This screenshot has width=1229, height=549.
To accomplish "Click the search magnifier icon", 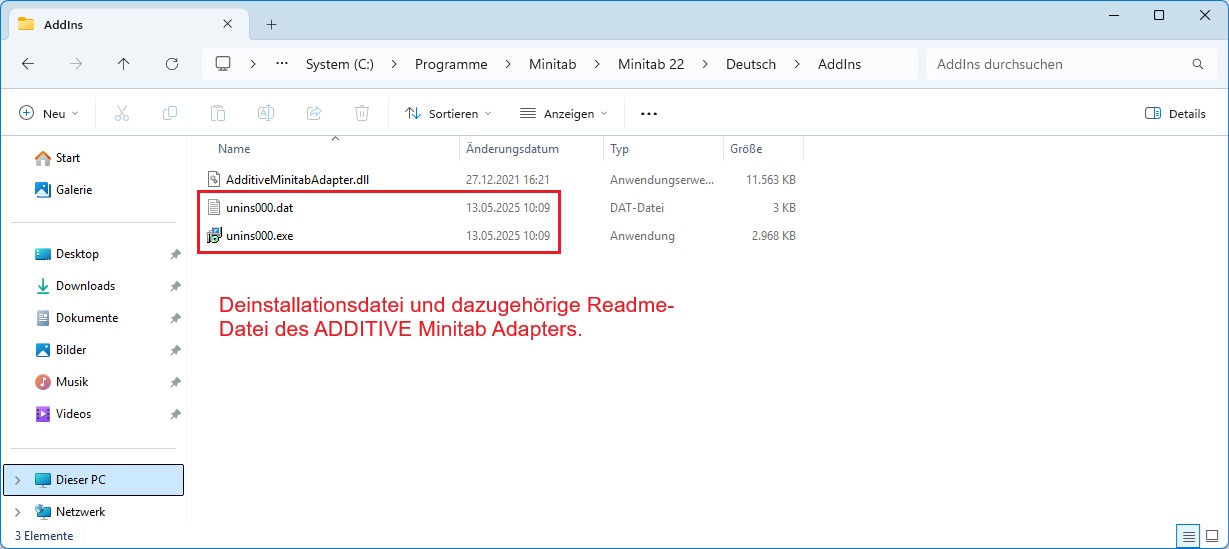I will click(x=1198, y=64).
